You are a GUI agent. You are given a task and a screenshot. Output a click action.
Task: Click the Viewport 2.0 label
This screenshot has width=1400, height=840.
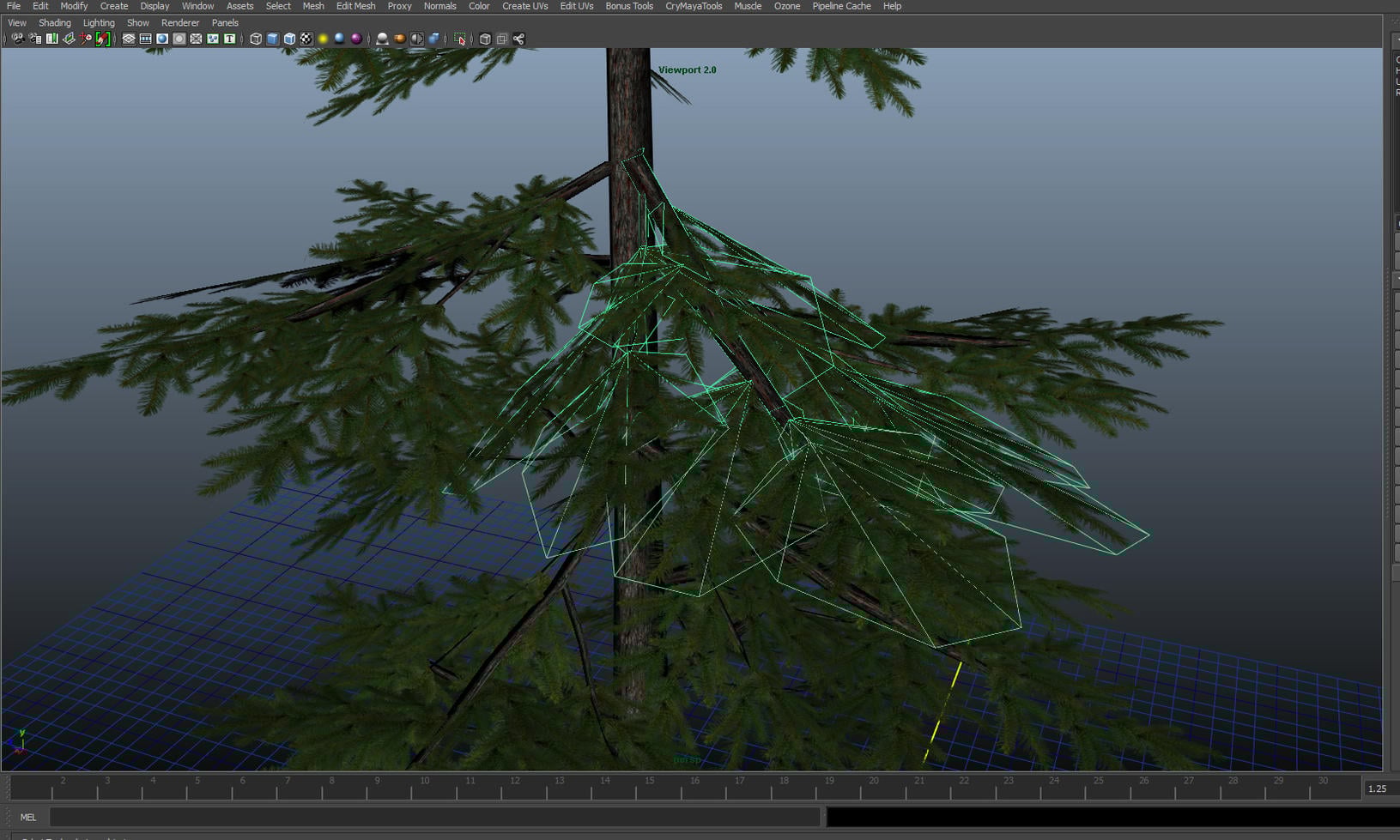687,69
